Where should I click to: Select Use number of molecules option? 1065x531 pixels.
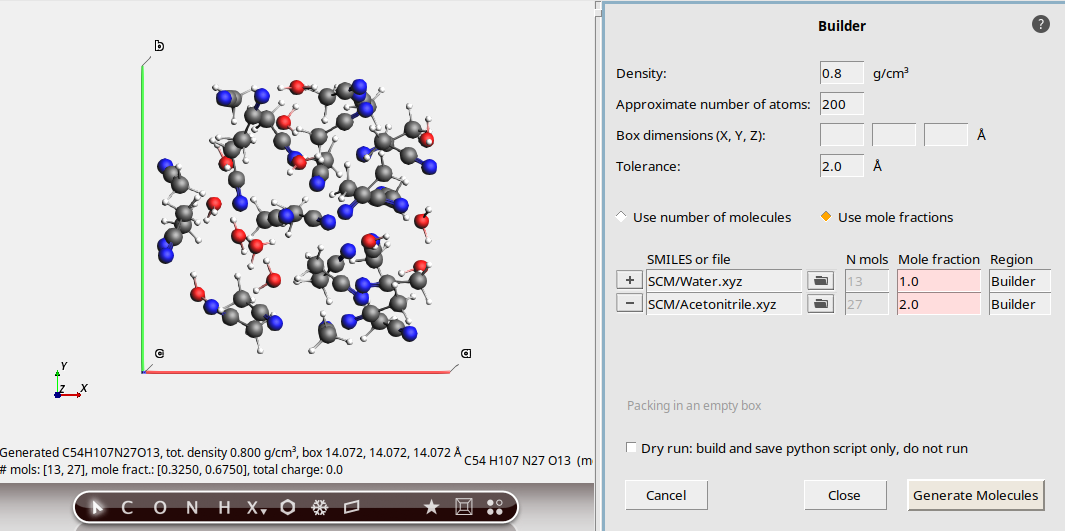click(x=622, y=217)
